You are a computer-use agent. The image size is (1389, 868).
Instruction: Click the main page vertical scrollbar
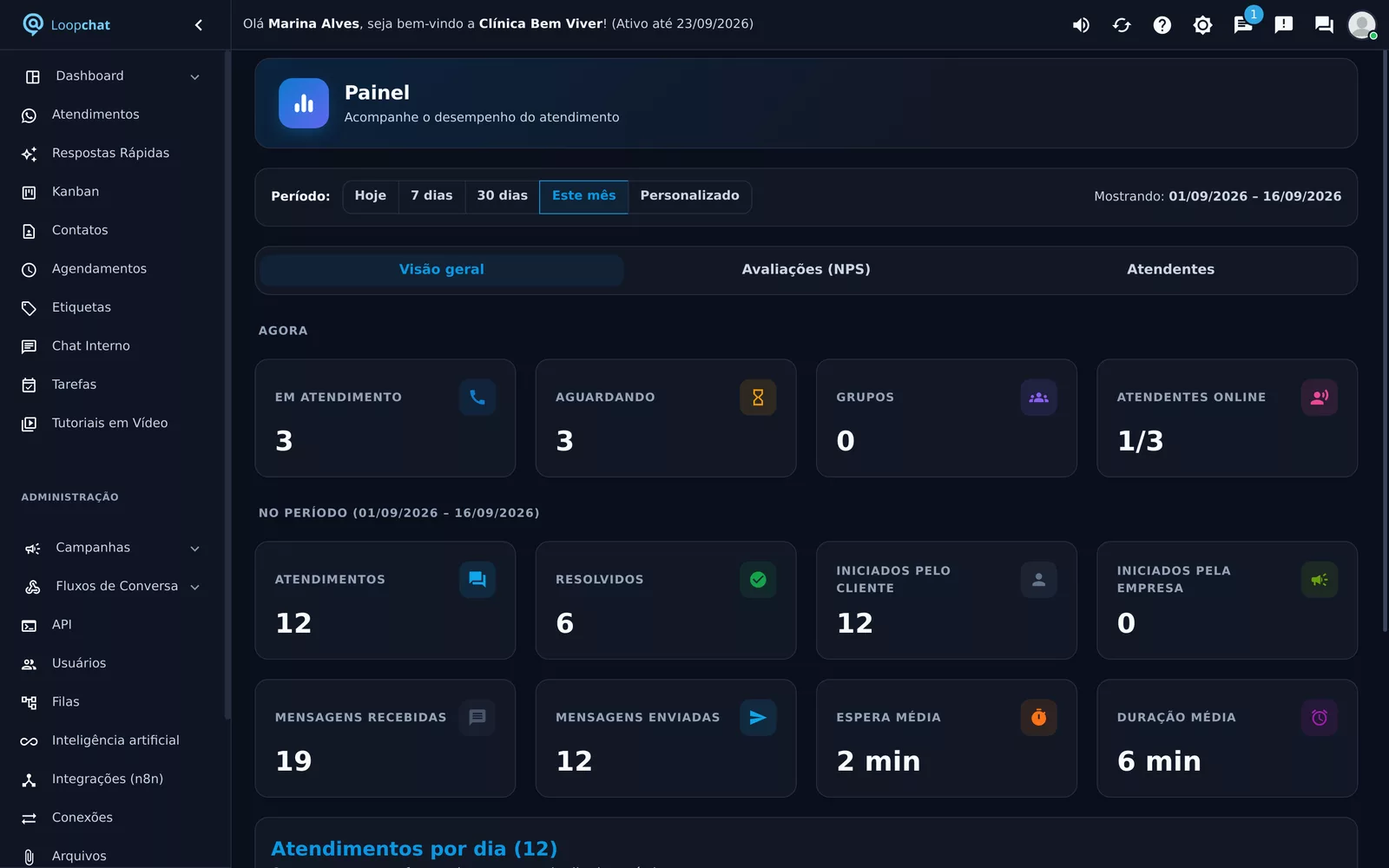[1385, 341]
